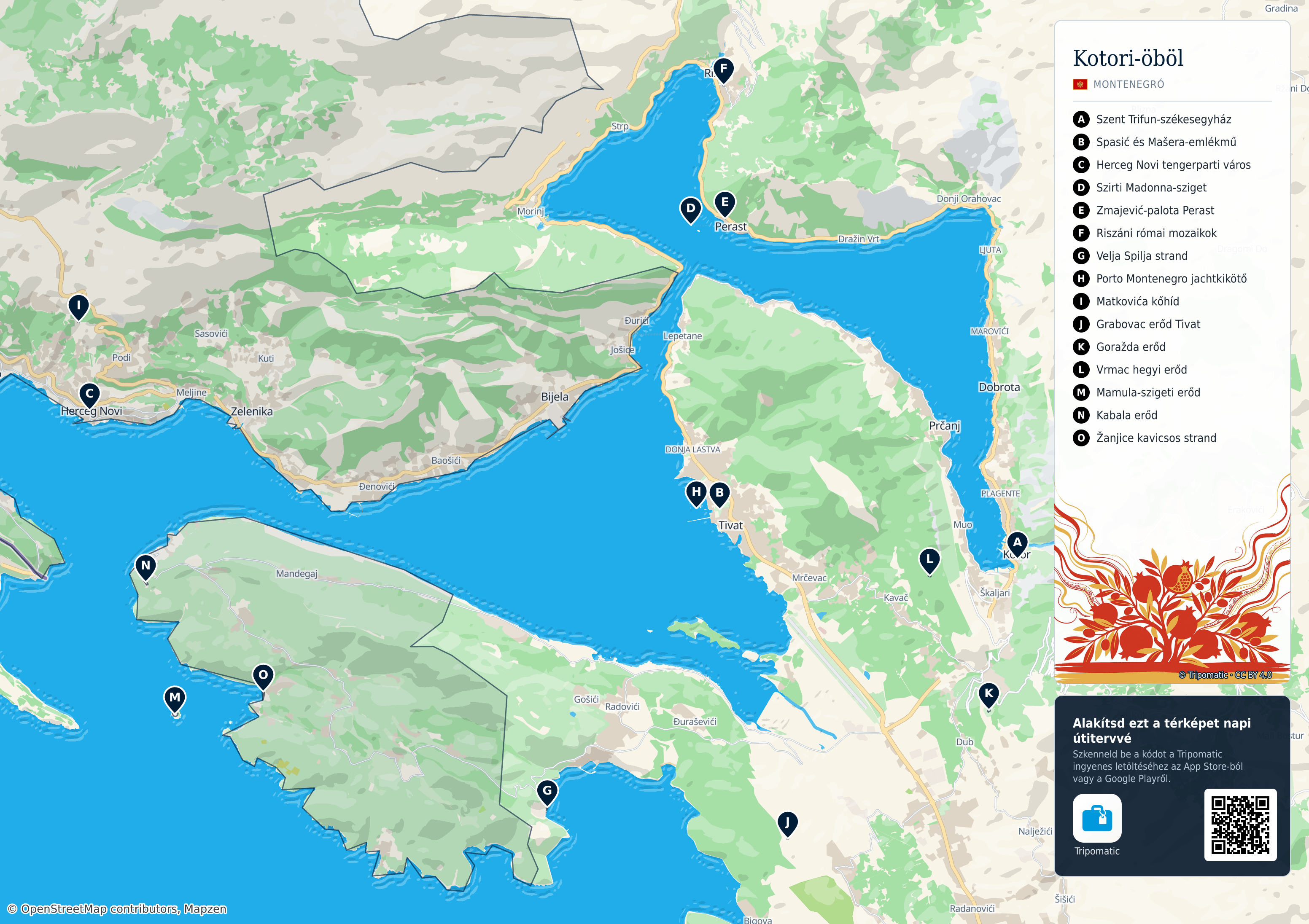Click legend entry 'Vrmac hegyi erőd'
Image resolution: width=1309 pixels, height=924 pixels.
tap(1142, 370)
